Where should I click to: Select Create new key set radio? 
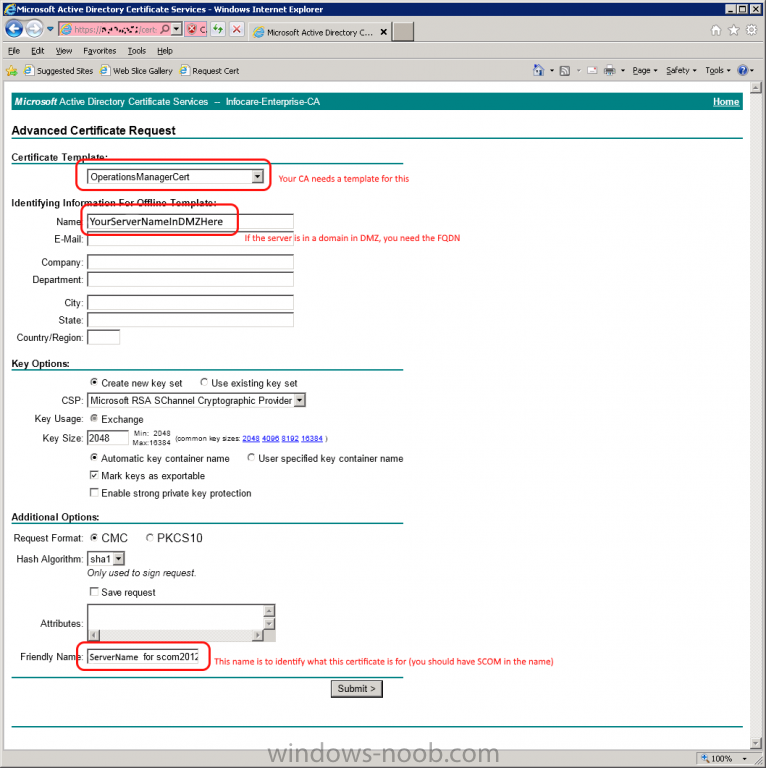click(x=94, y=382)
